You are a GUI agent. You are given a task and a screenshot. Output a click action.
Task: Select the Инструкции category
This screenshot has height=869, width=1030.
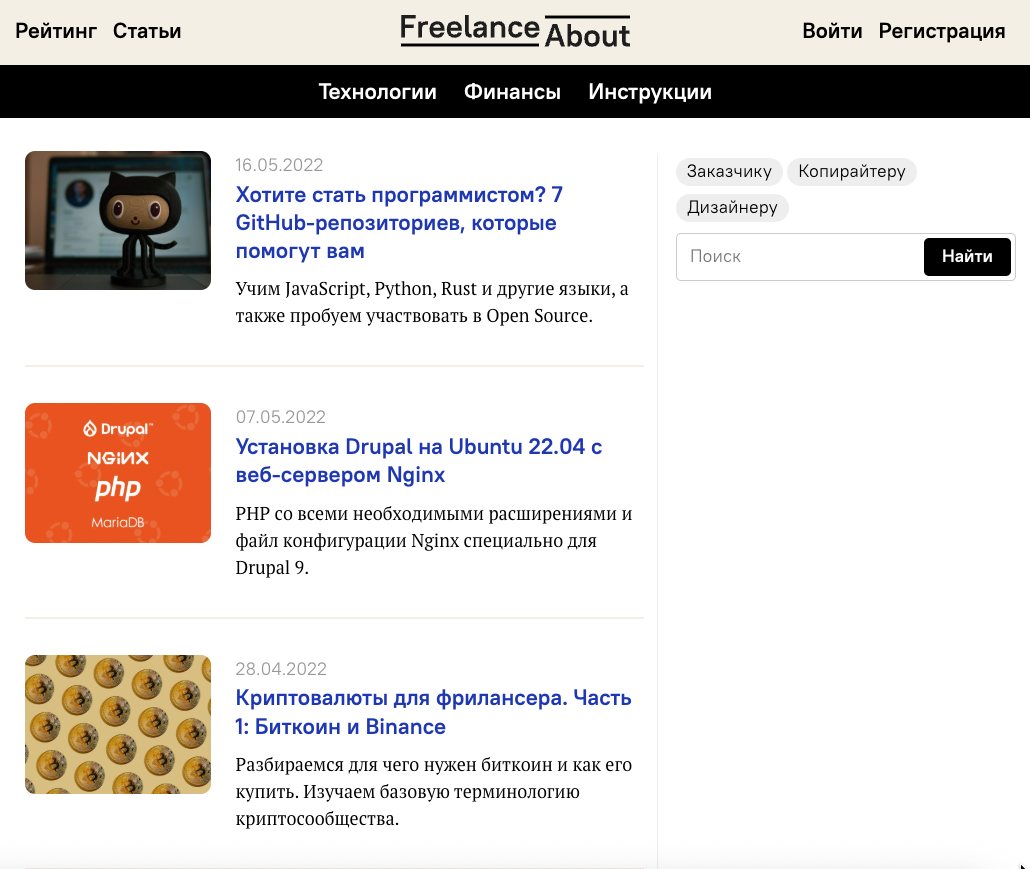point(650,91)
